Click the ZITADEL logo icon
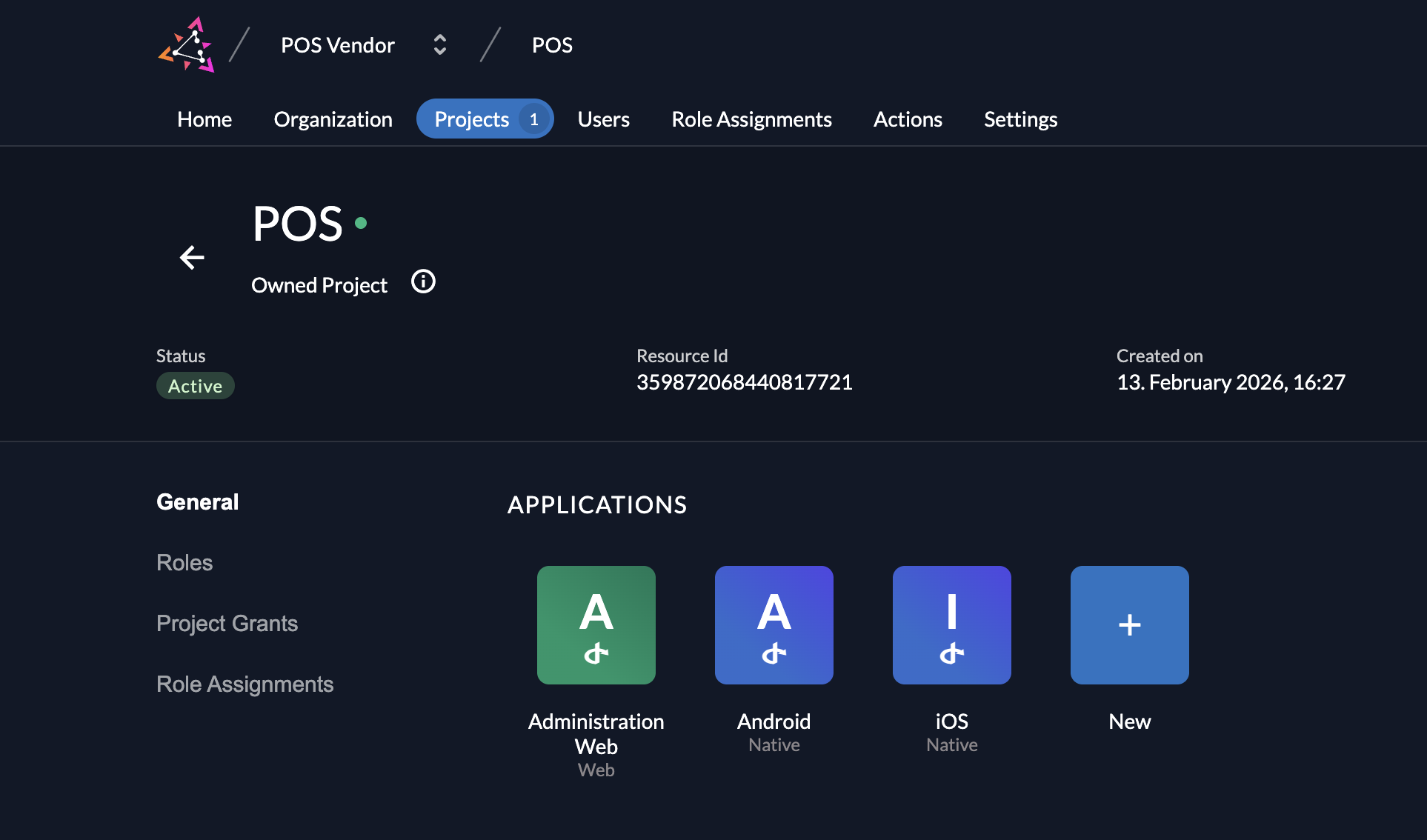The width and height of the screenshot is (1427, 840). 187,45
